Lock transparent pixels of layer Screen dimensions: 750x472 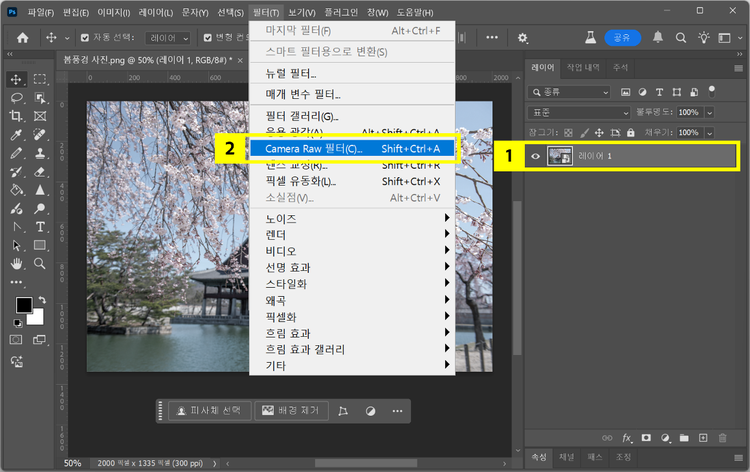click(568, 133)
